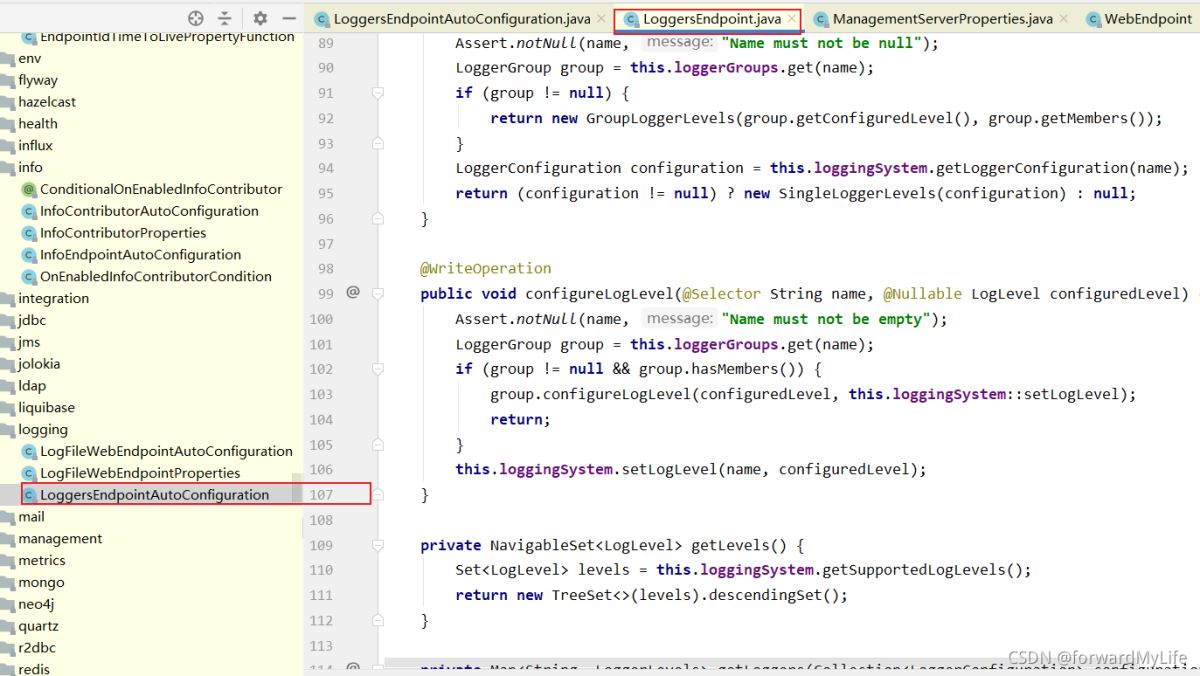The image size is (1200, 676).
Task: Click the file icon on LoggersEndpoint.java tab
Action: [631, 19]
